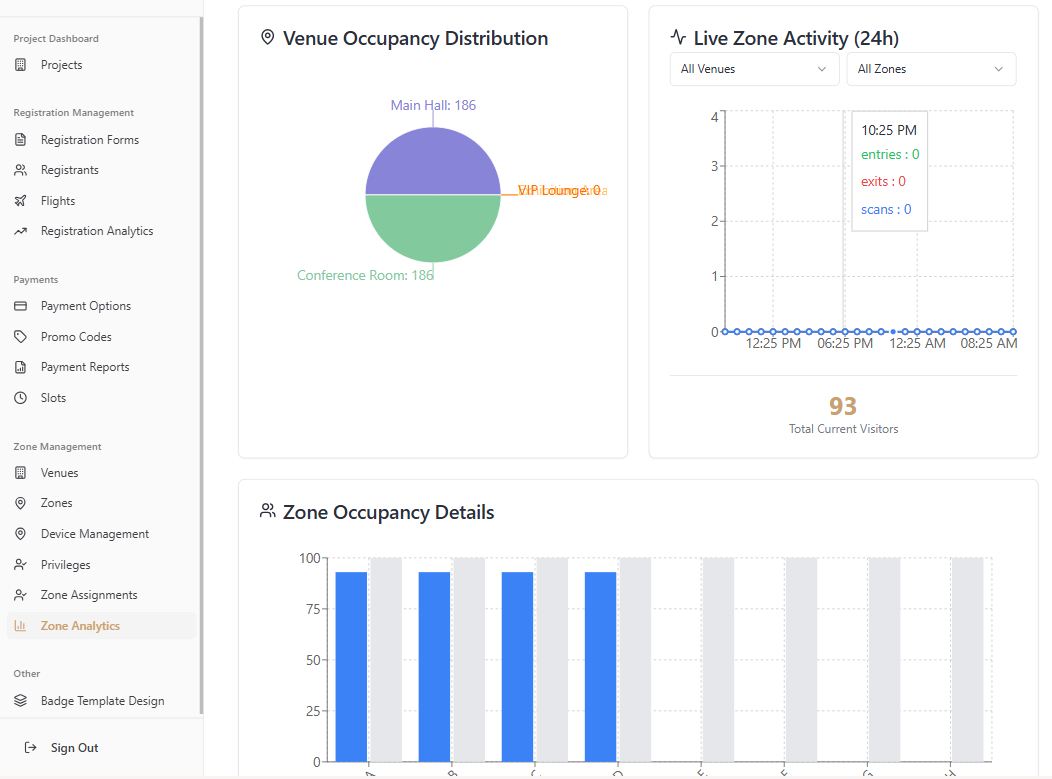1052x779 pixels.
Task: Click a blue occupancy bar in Zone Occupancy Details
Action: point(352,660)
